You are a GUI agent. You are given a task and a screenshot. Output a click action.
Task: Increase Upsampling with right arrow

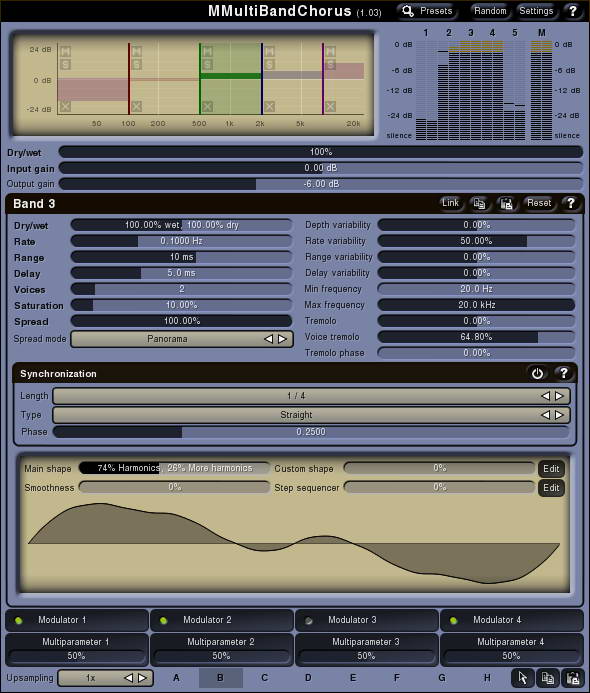(x=142, y=678)
